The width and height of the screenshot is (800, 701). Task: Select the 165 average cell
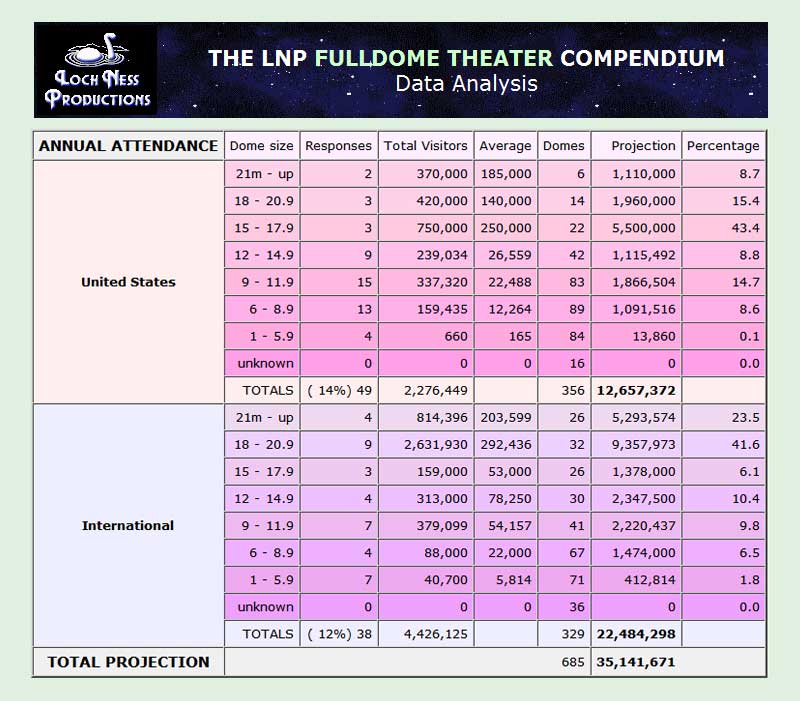[x=506, y=336]
